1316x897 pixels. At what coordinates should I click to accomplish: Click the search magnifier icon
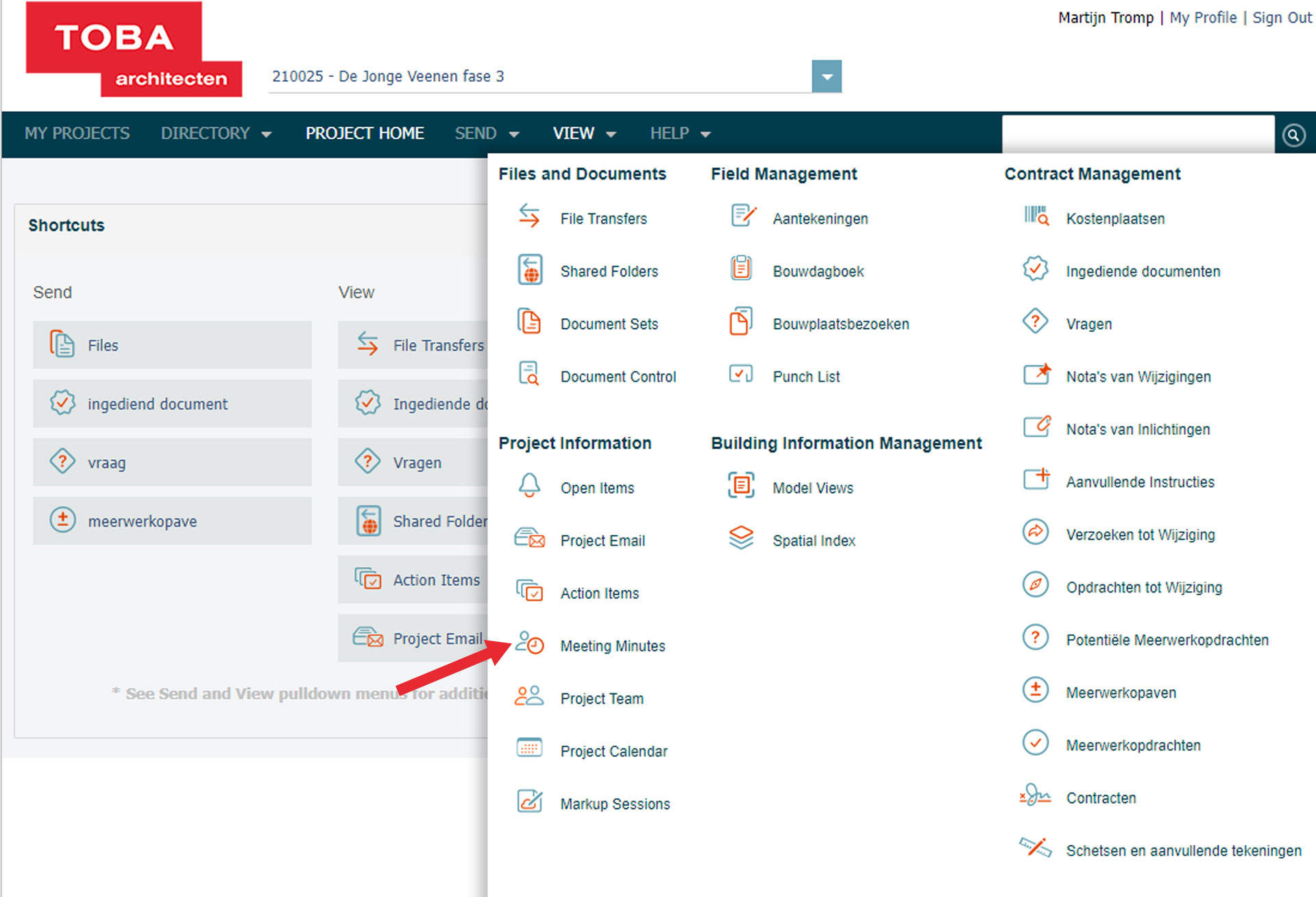pyautogui.click(x=1293, y=135)
